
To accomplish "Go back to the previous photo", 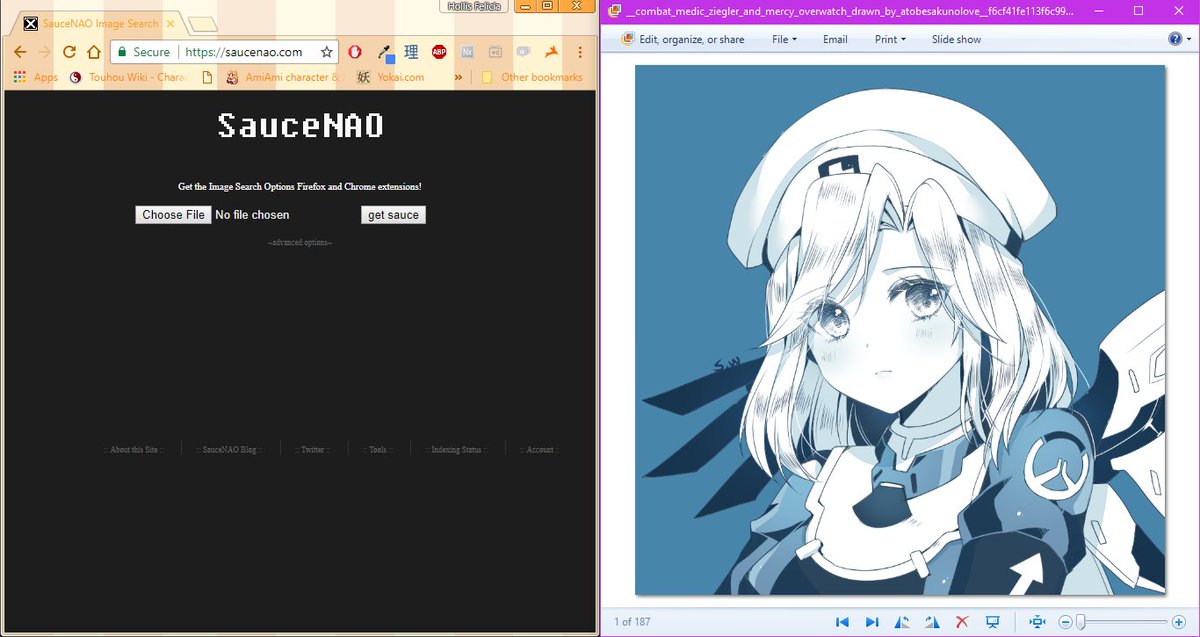I will pos(842,621).
